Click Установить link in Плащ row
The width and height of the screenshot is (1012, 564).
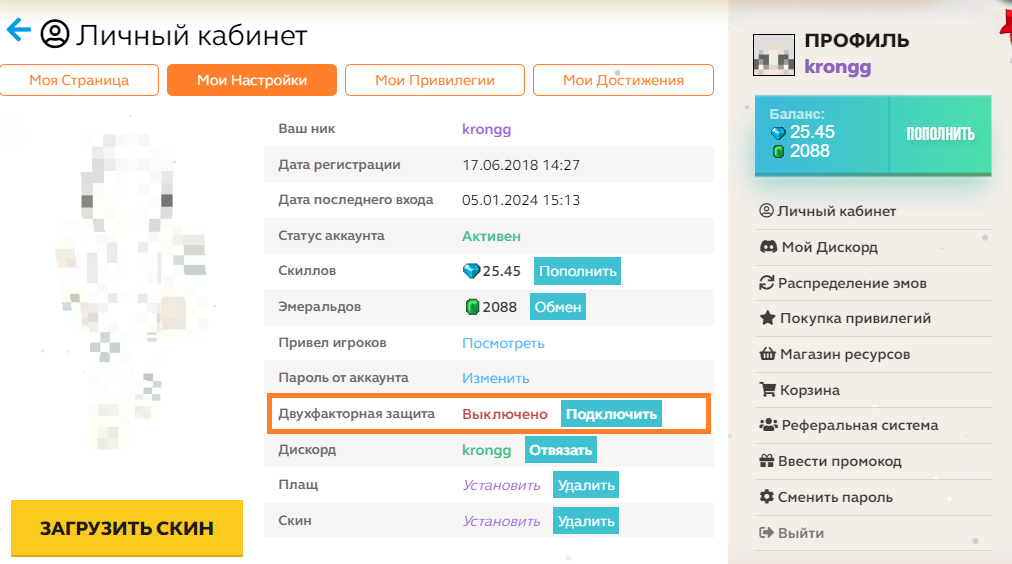coord(501,485)
